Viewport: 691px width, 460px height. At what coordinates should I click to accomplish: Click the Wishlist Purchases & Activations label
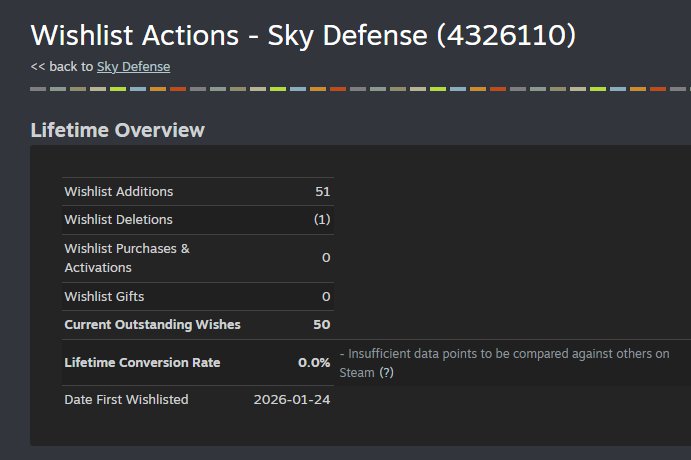[127, 258]
